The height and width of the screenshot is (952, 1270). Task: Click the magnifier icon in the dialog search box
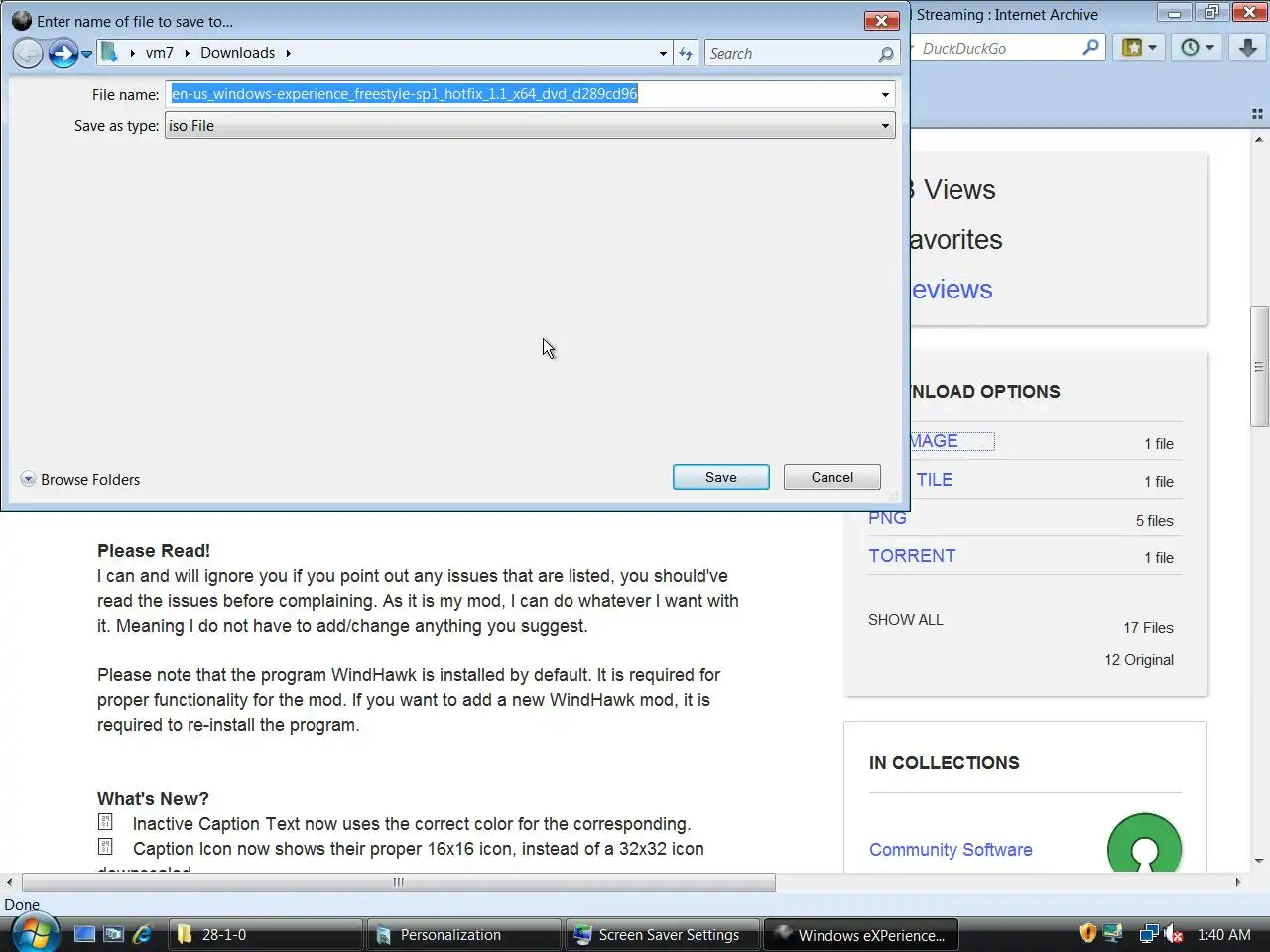pos(886,54)
